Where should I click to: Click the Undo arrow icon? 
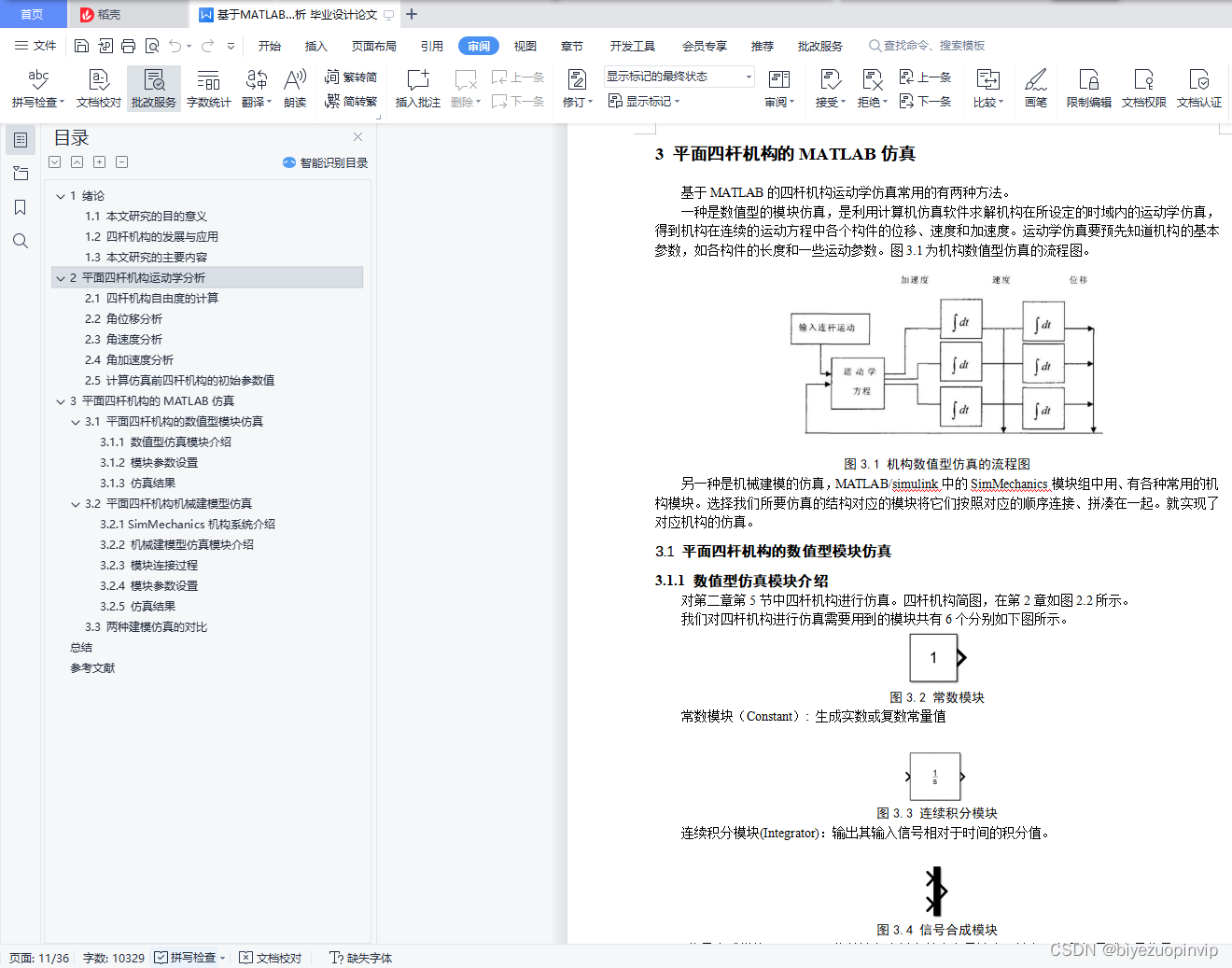point(175,46)
